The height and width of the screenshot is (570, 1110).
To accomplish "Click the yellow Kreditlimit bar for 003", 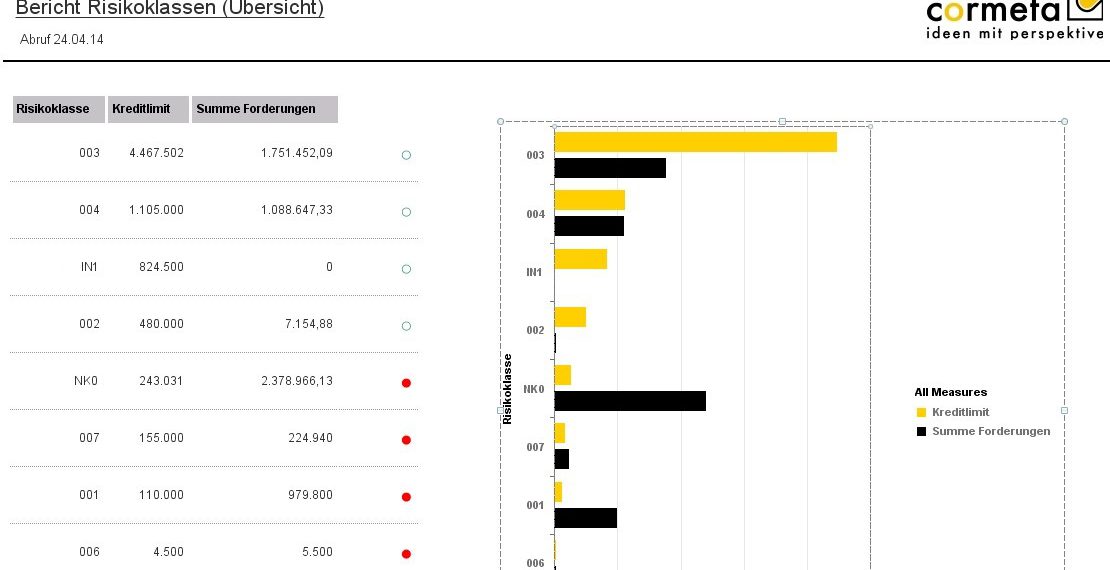I will click(x=695, y=142).
